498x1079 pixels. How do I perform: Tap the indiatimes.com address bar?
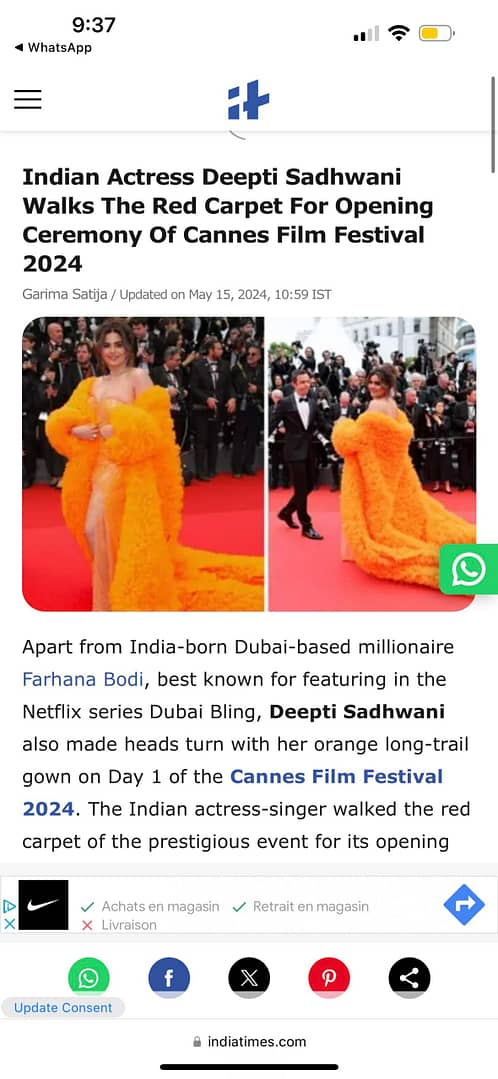tap(249, 1041)
